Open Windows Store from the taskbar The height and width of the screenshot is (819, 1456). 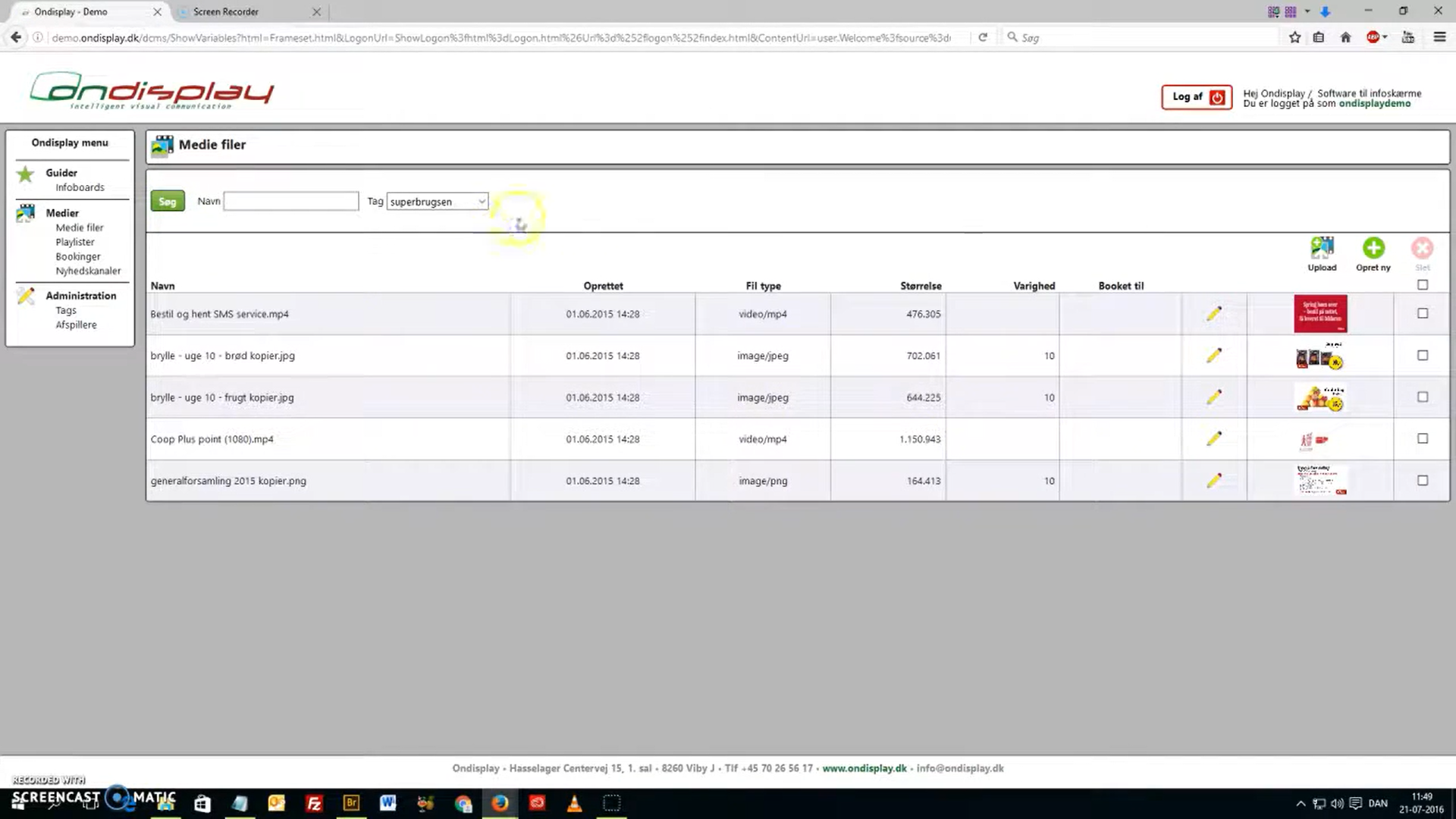coord(202,804)
